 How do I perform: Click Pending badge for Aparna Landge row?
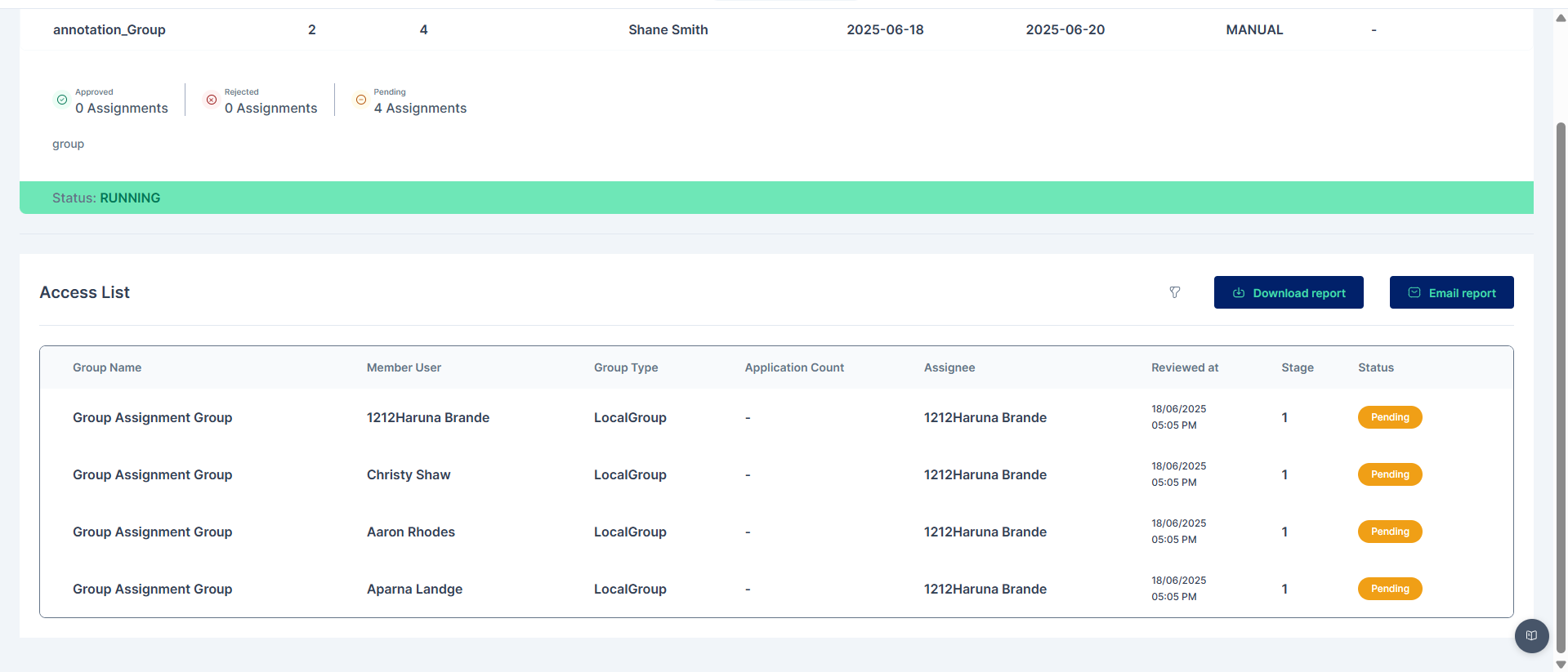pyautogui.click(x=1389, y=589)
